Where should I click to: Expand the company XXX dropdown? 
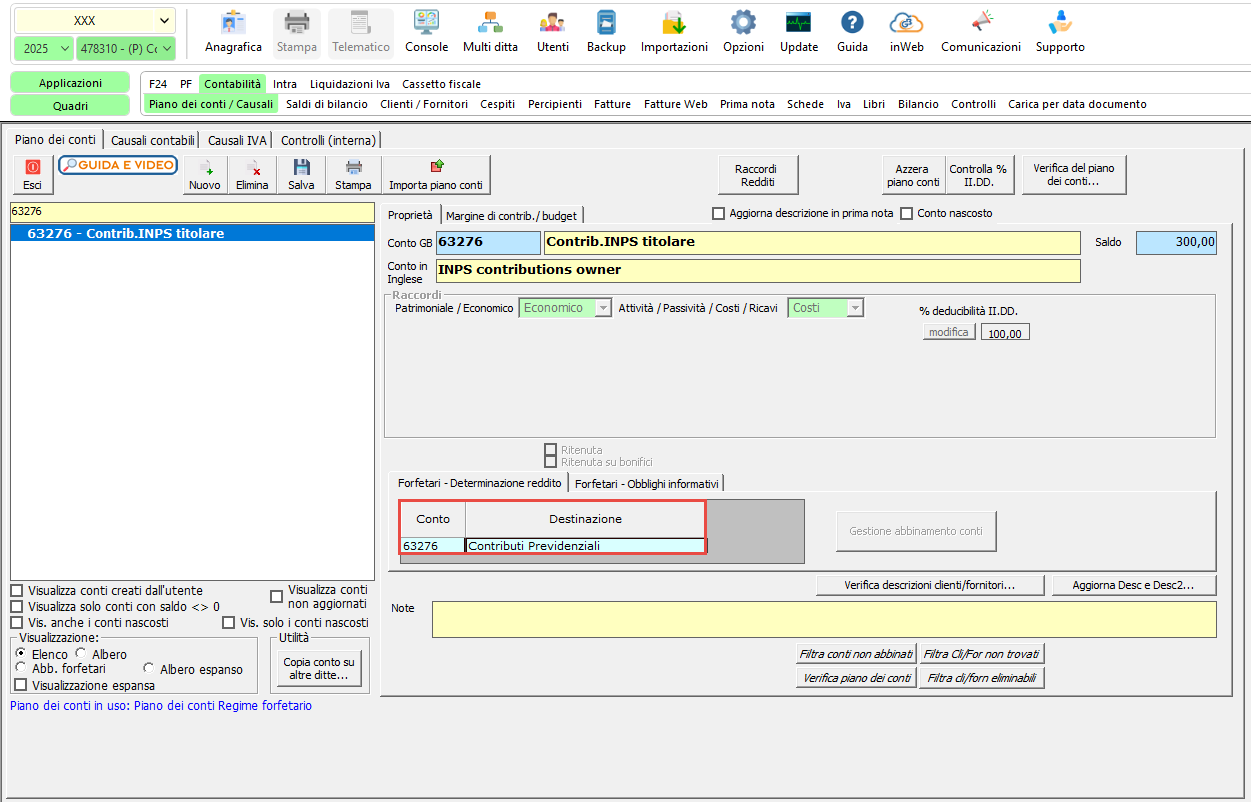pyautogui.click(x=95, y=21)
